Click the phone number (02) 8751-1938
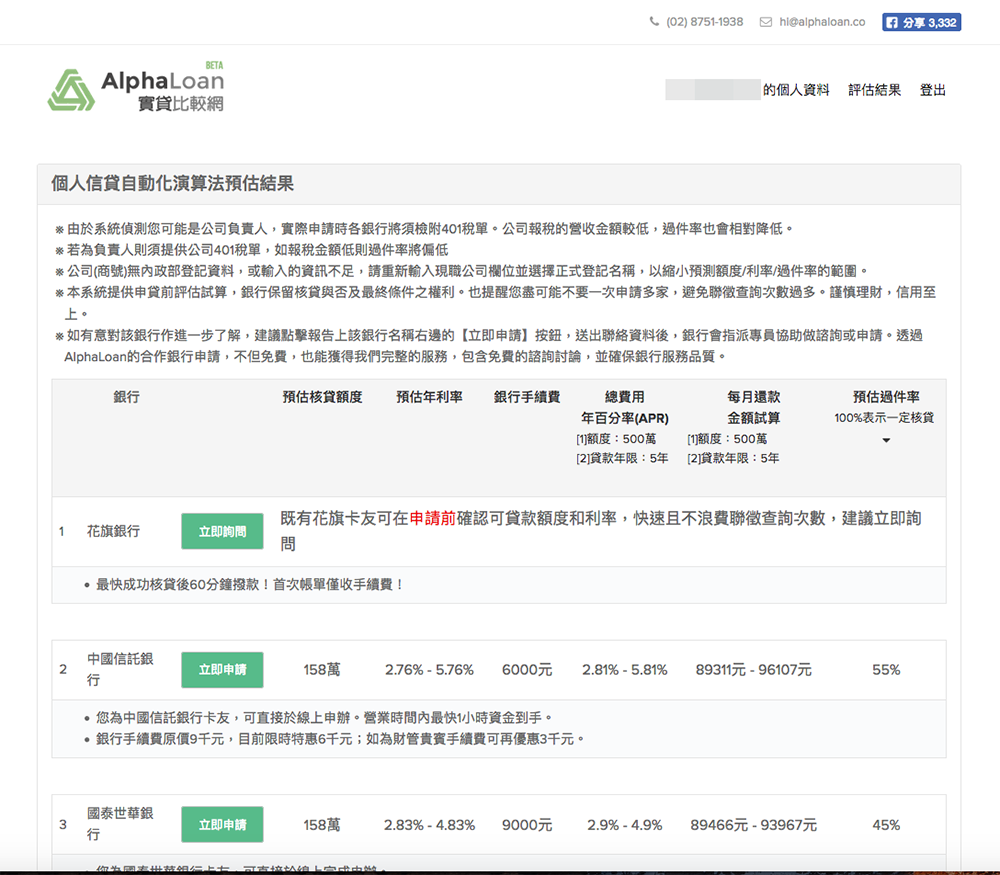 (704, 22)
